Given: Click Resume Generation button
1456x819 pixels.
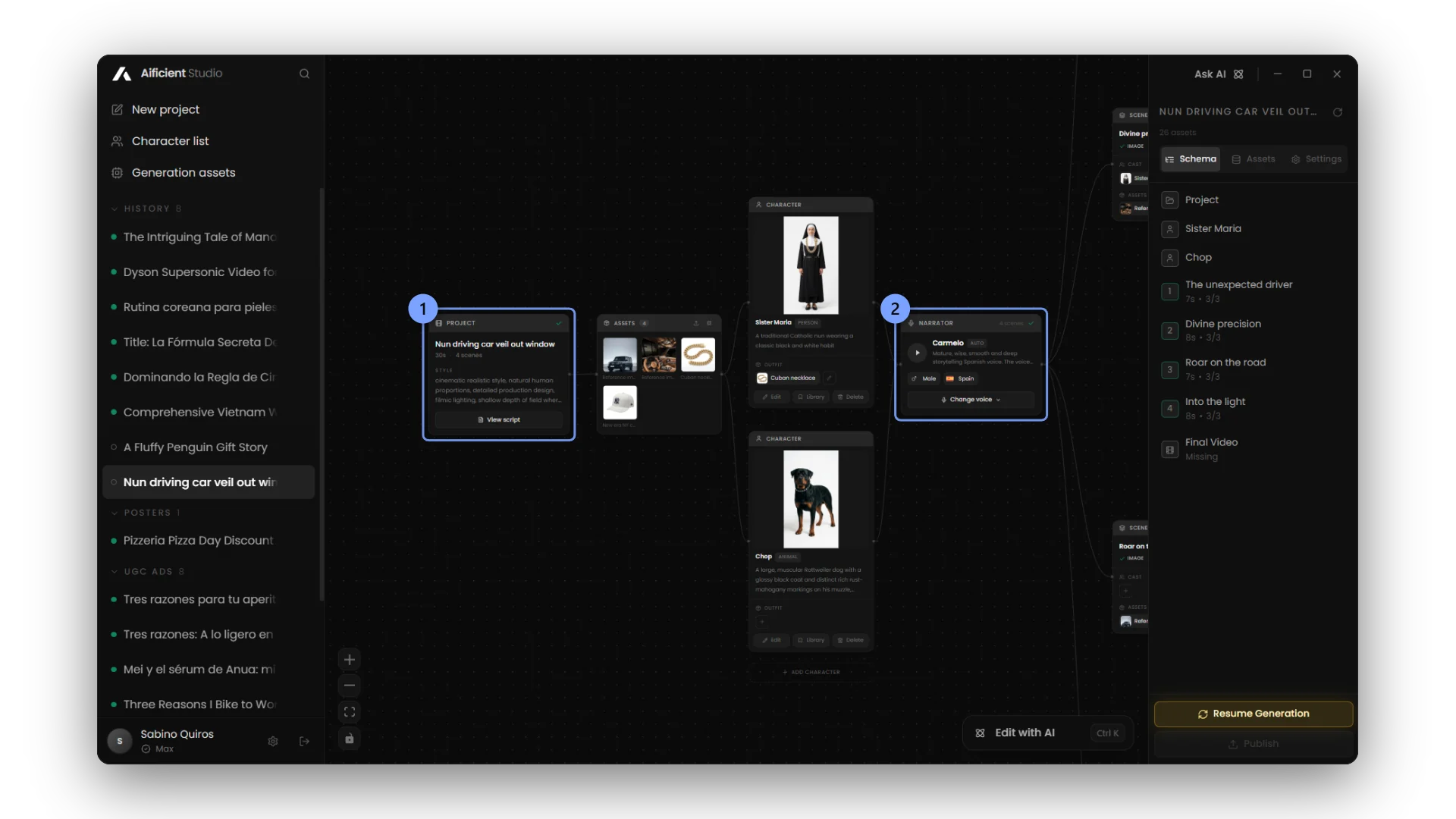Looking at the screenshot, I should pos(1254,714).
